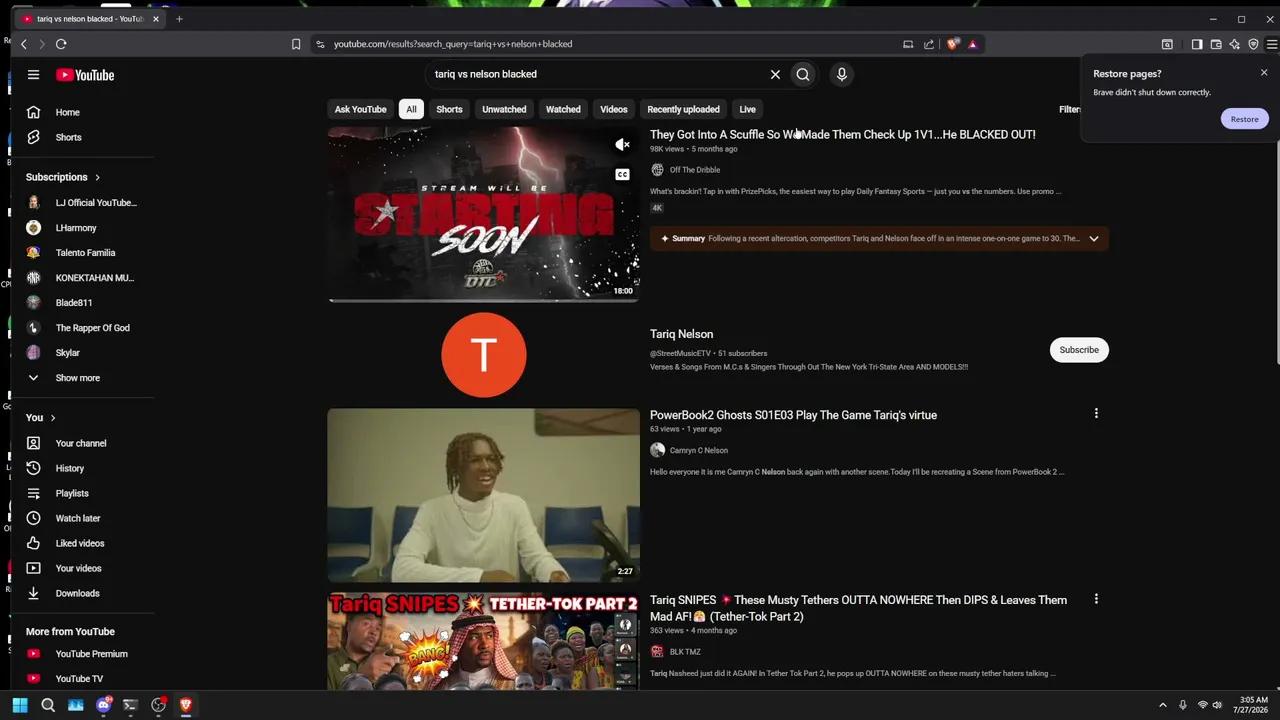Start voice search with microphone icon
1280x720 pixels.
click(x=842, y=74)
